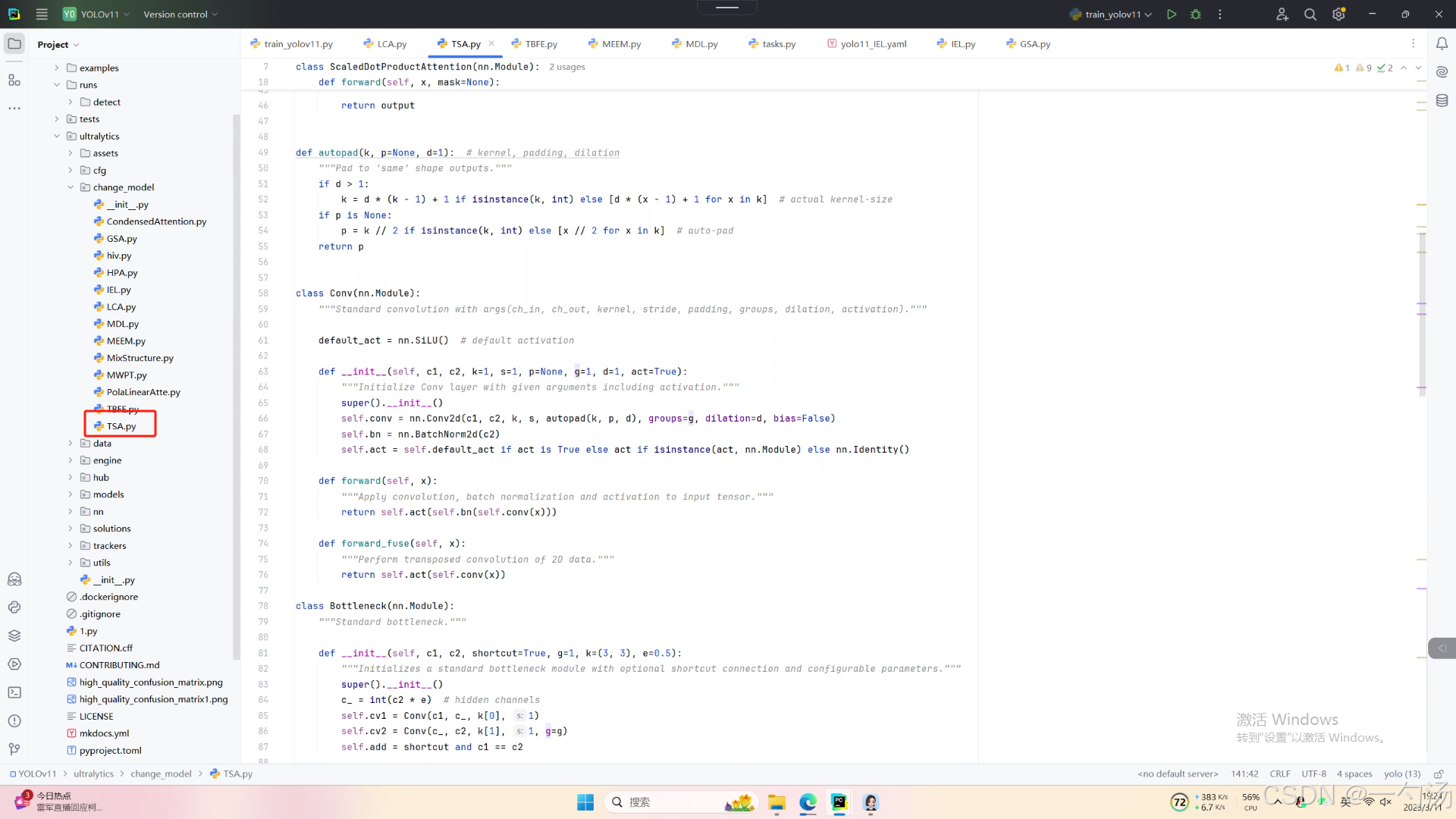Open the Notifications bell icon

(x=1442, y=44)
